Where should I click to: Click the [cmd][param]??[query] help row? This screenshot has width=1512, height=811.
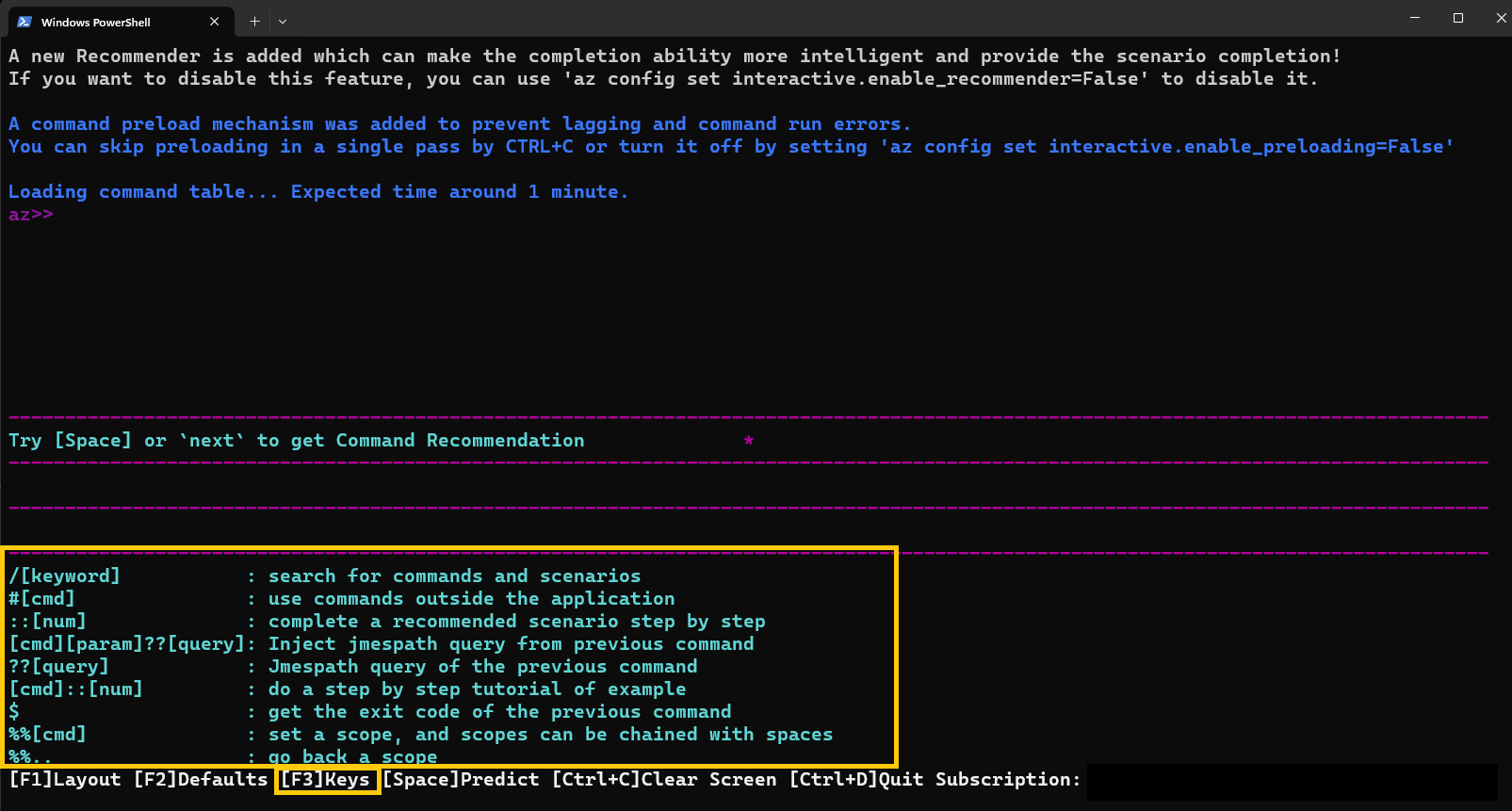[382, 644]
